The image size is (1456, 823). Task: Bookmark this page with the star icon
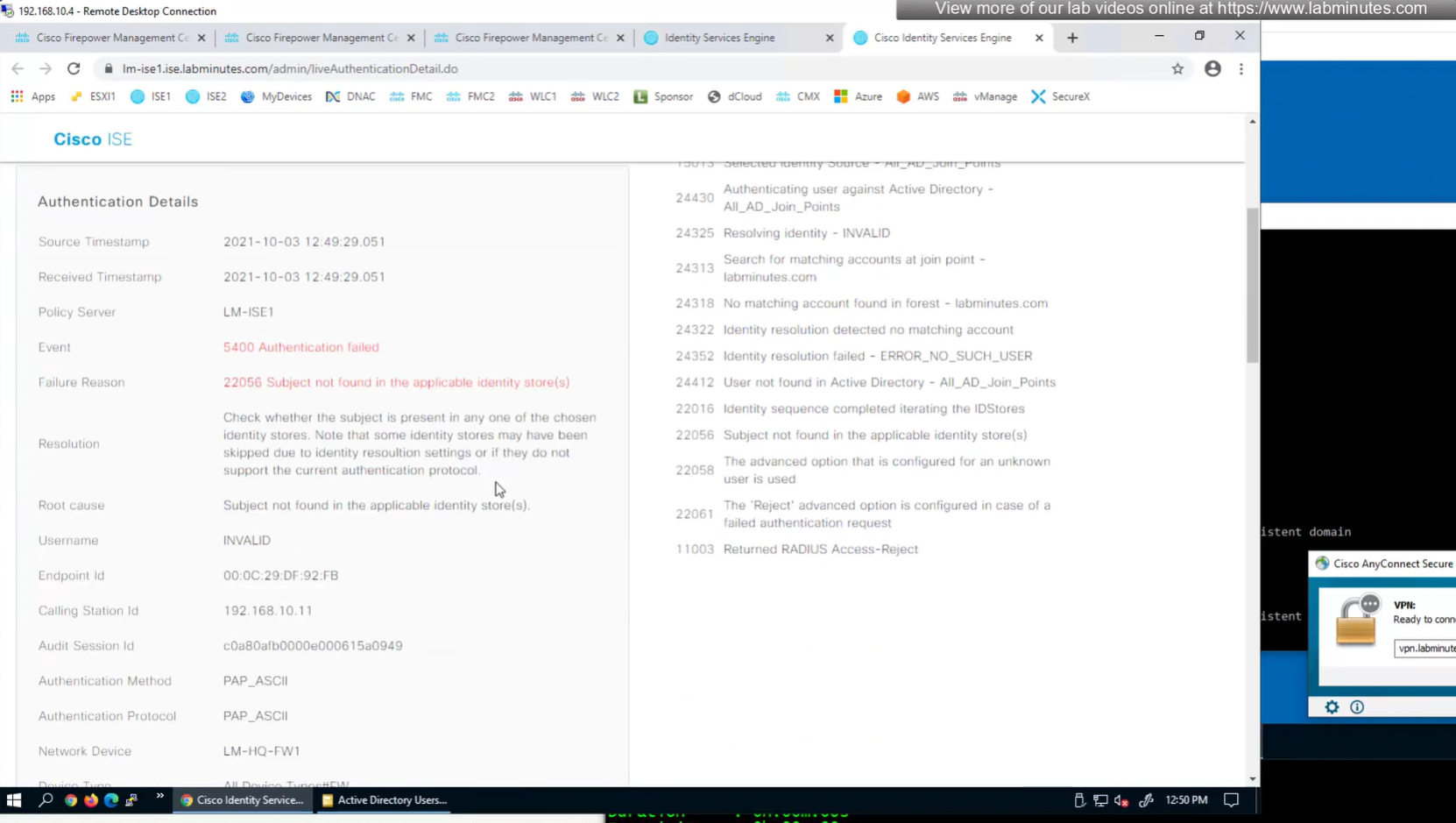[1177, 68]
